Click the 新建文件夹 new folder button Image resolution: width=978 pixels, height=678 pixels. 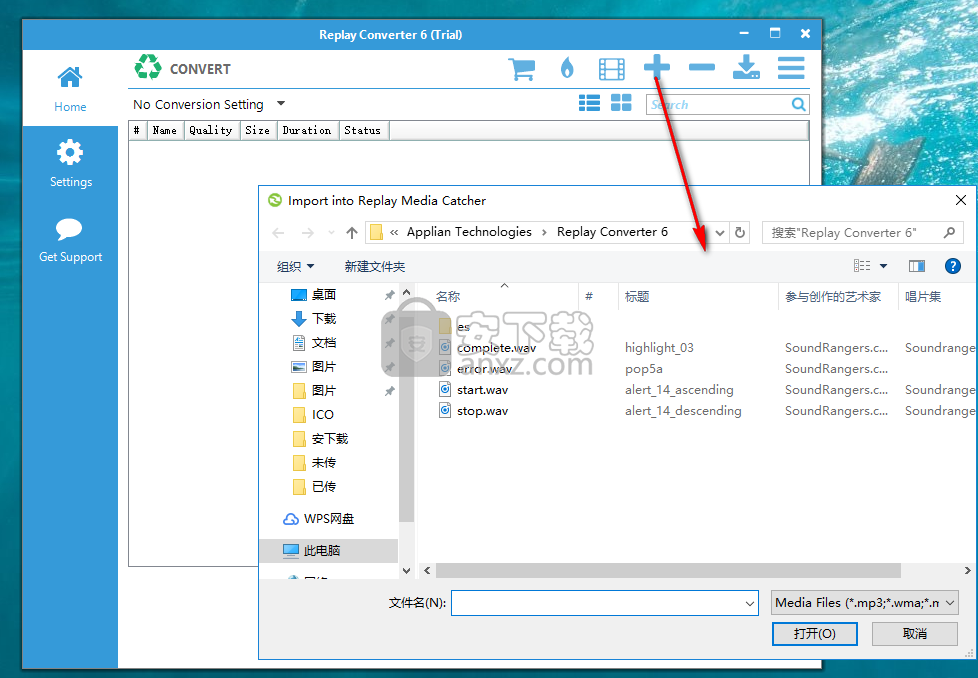pos(375,266)
